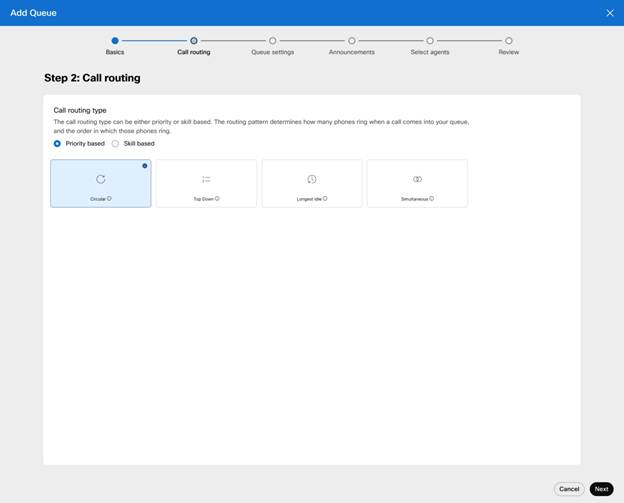Jump to the Review step
Viewport: 624px width, 503px height.
509,41
